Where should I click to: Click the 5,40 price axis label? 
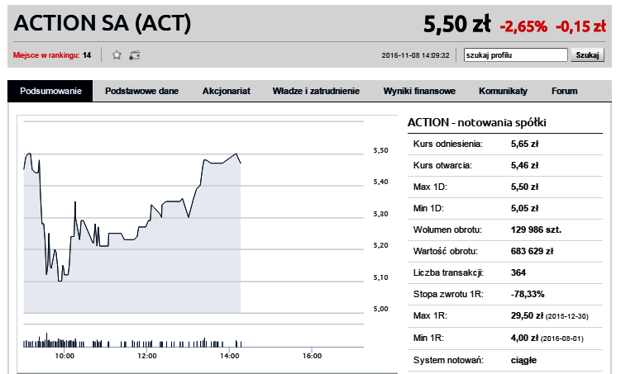click(380, 182)
